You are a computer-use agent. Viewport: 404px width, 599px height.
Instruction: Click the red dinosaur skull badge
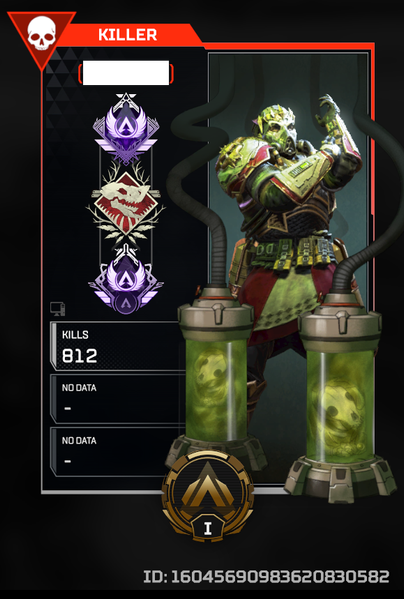(126, 204)
